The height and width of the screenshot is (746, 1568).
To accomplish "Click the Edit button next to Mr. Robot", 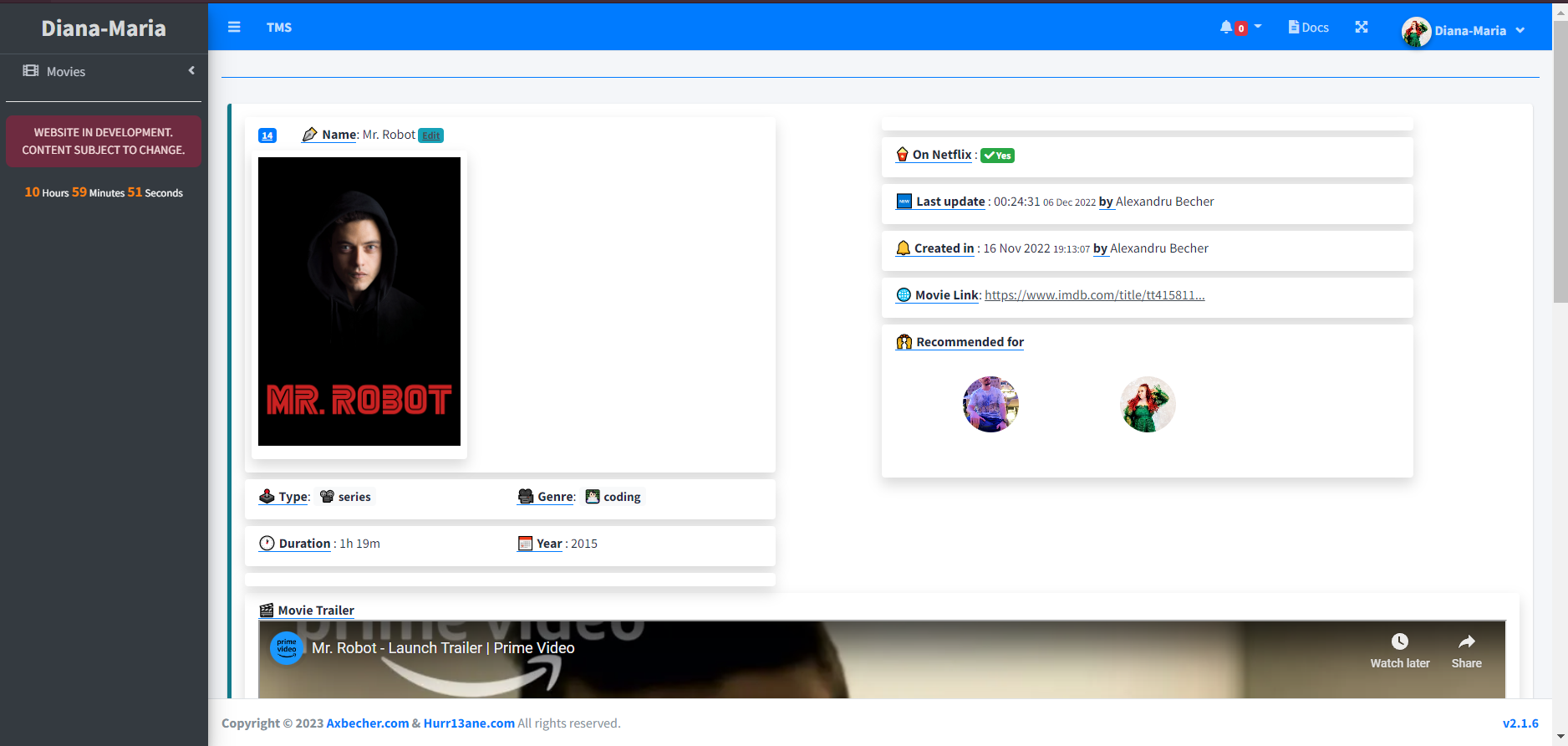I will 430,135.
